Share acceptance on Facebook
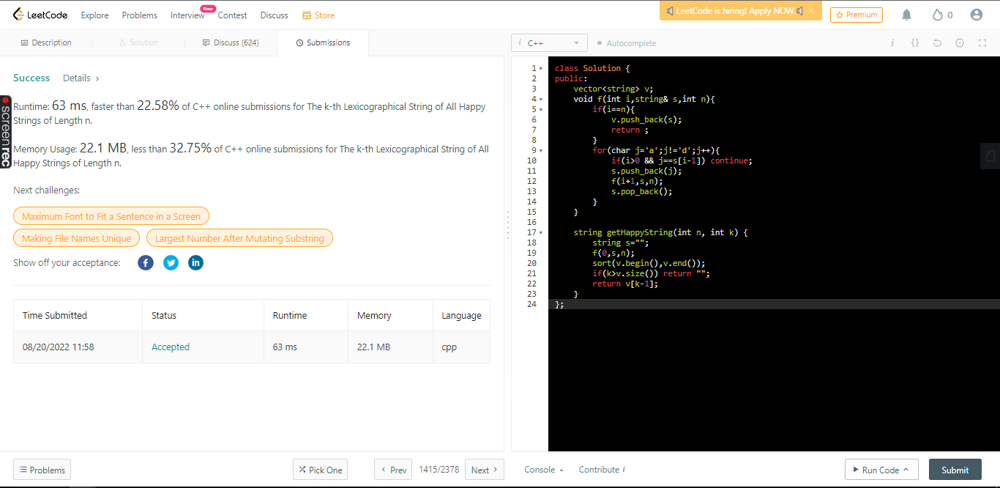Image resolution: width=1000 pixels, height=488 pixels. 145,263
